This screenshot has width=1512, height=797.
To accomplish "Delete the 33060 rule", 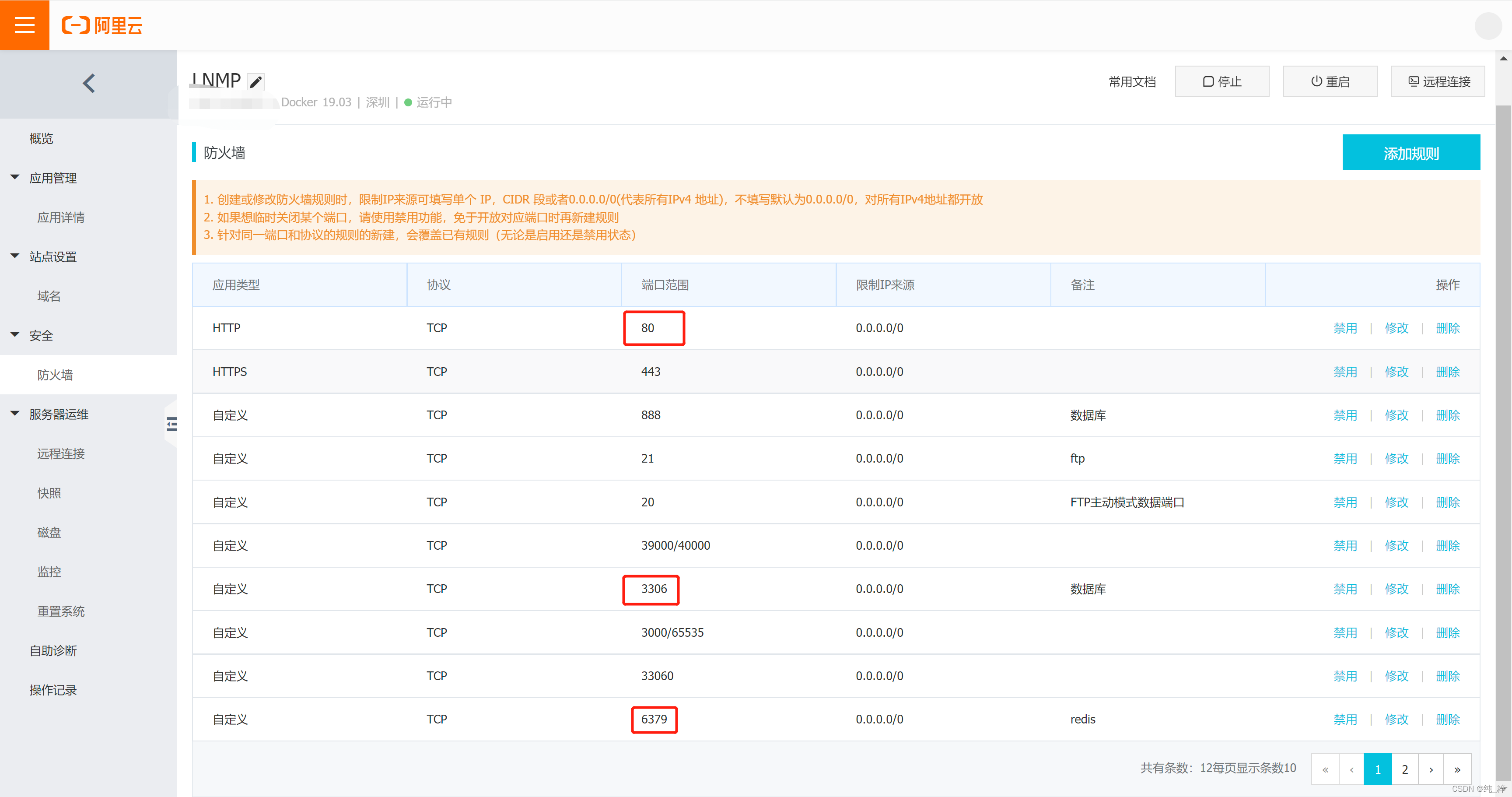I will [1448, 675].
